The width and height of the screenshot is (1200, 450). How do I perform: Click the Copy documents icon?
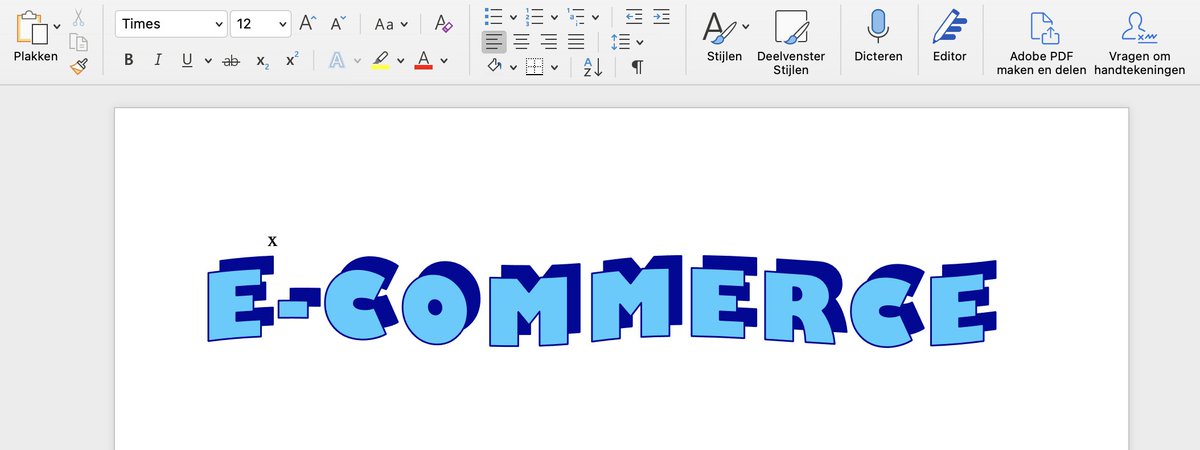[79, 42]
